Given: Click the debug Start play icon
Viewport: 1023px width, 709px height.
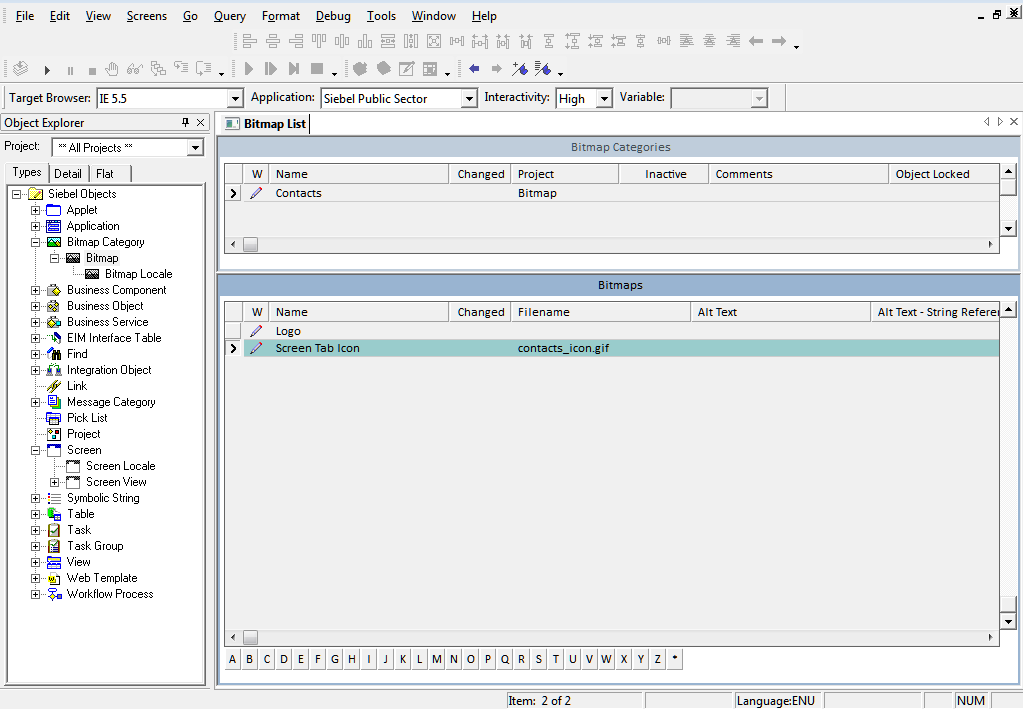Looking at the screenshot, I should (47, 70).
